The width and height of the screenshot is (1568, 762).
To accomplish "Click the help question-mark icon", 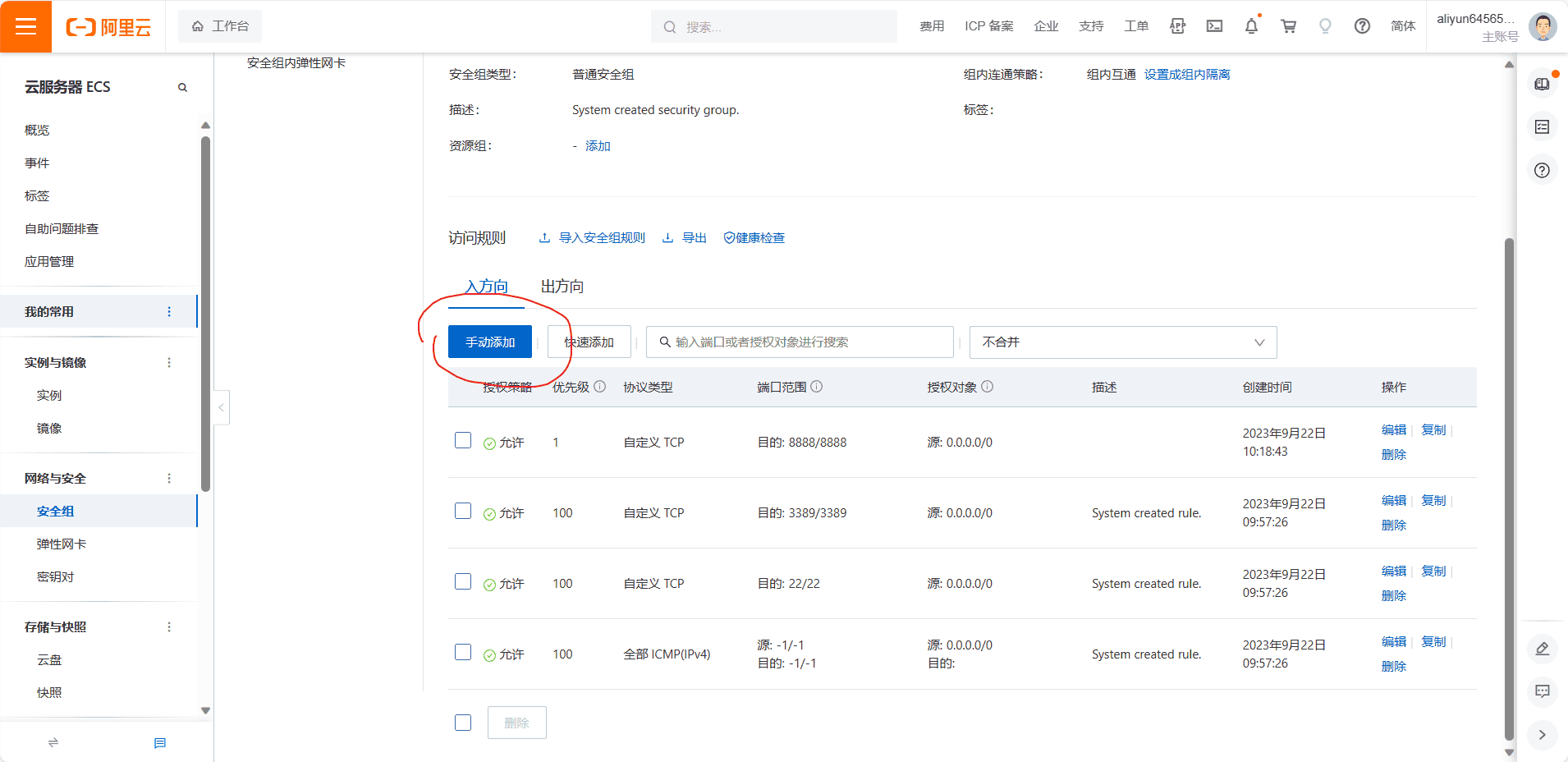I will pyautogui.click(x=1362, y=26).
